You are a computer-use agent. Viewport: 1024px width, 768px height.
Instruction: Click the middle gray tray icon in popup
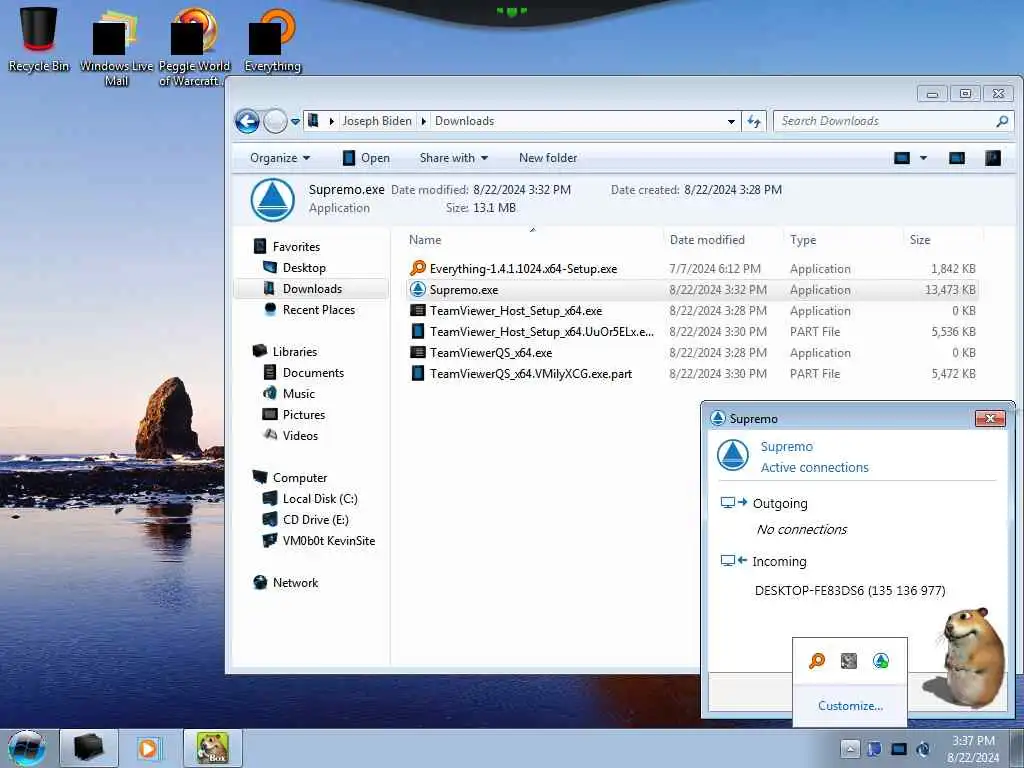point(848,661)
